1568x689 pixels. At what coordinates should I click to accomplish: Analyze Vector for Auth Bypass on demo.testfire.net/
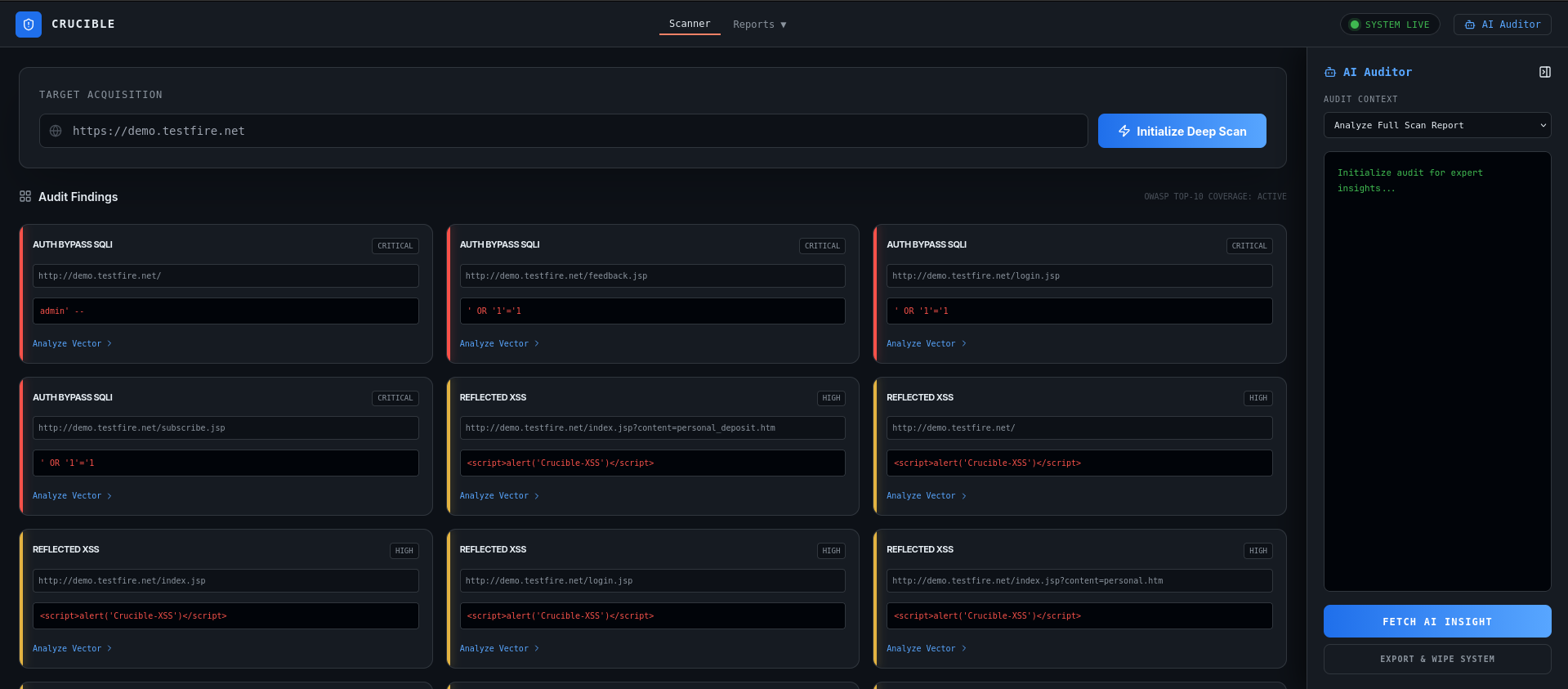[72, 343]
